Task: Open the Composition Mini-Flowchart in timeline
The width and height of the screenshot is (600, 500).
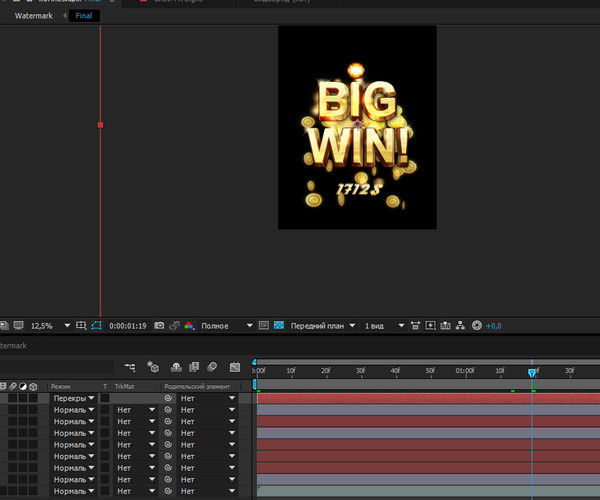Action: (130, 367)
